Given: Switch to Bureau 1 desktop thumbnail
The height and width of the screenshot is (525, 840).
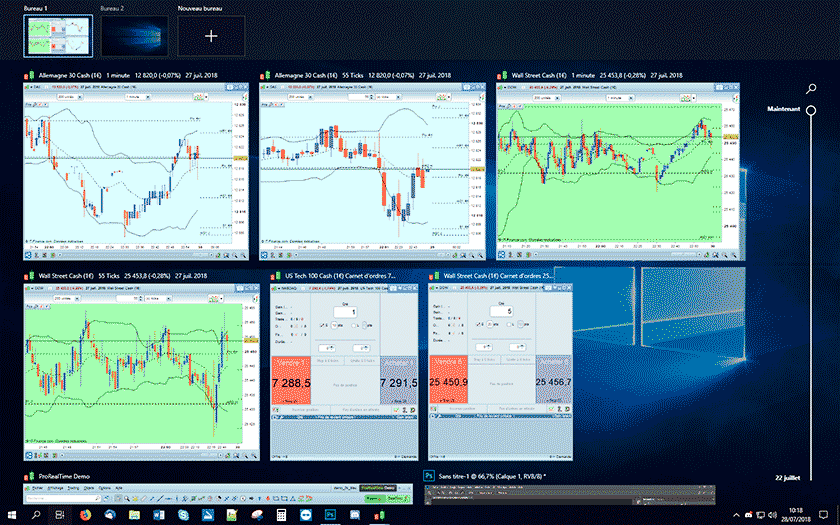Looking at the screenshot, I should pos(58,35).
